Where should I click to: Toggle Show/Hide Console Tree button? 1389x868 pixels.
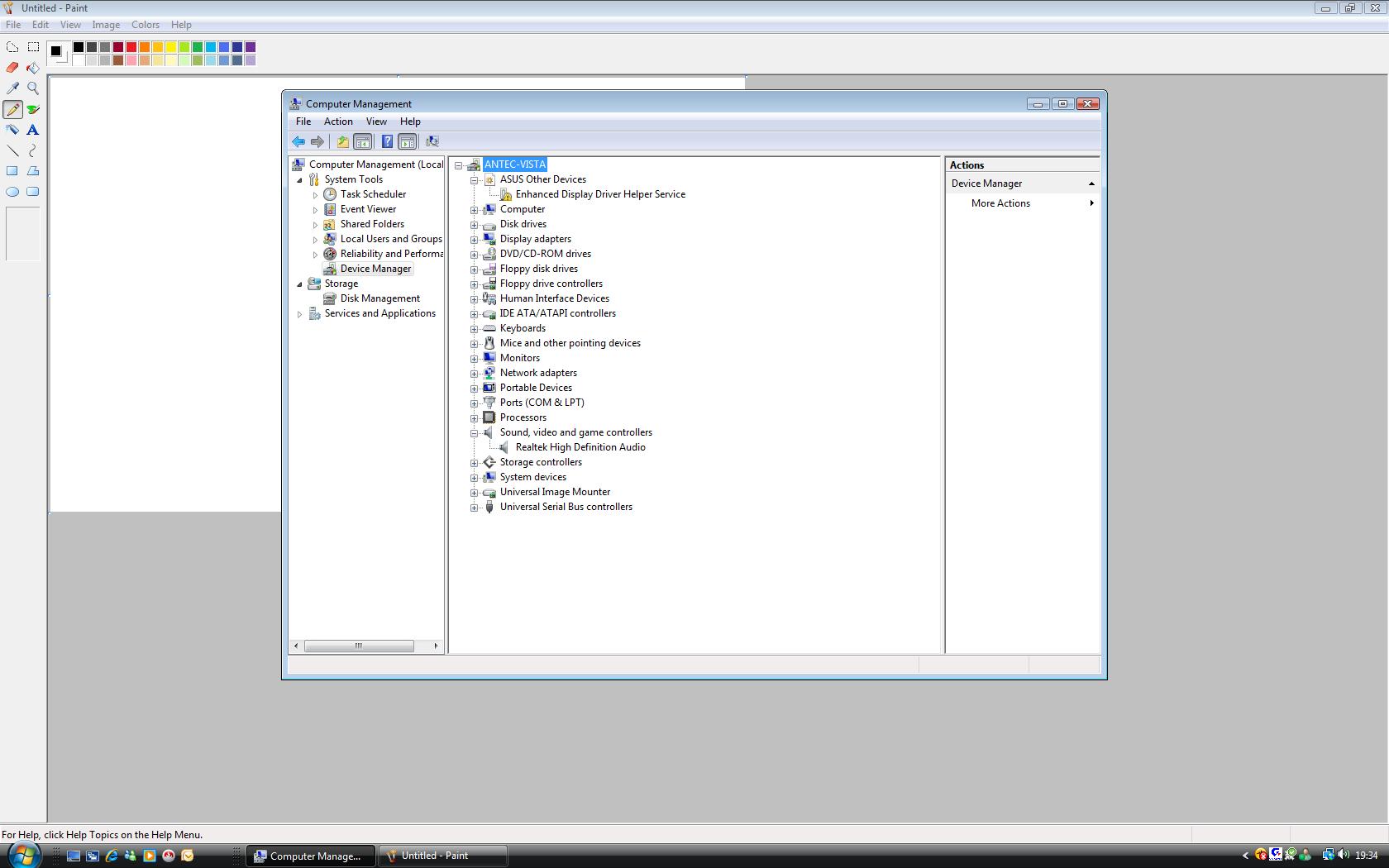tap(362, 141)
